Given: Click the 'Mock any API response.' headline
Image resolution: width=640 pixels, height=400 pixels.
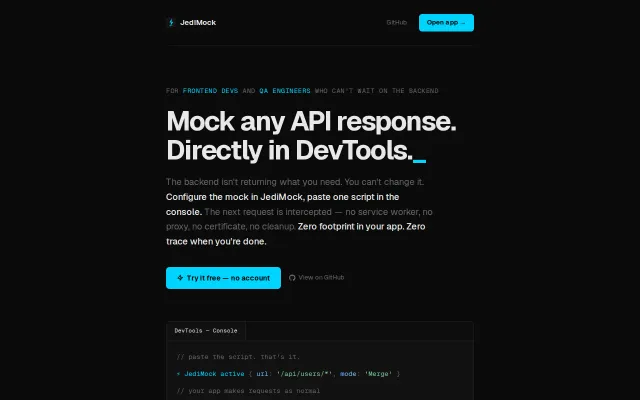Looking at the screenshot, I should 311,121.
